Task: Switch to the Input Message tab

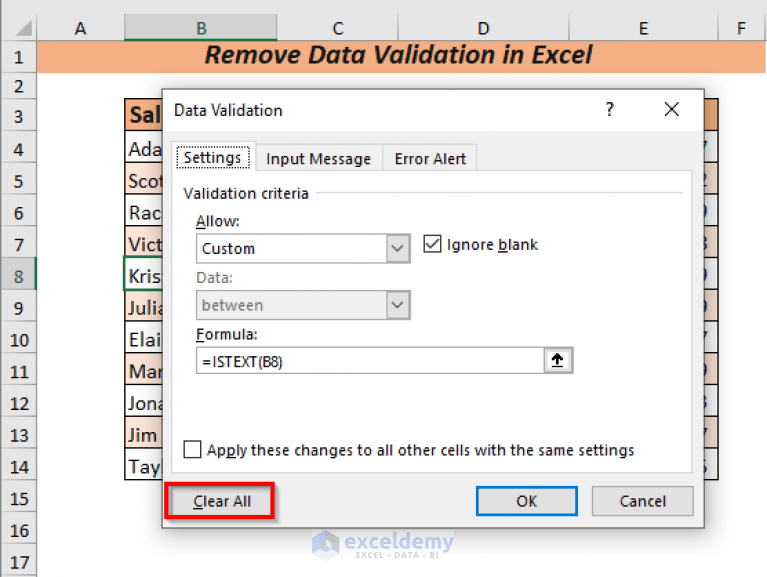Action: pyautogui.click(x=318, y=159)
